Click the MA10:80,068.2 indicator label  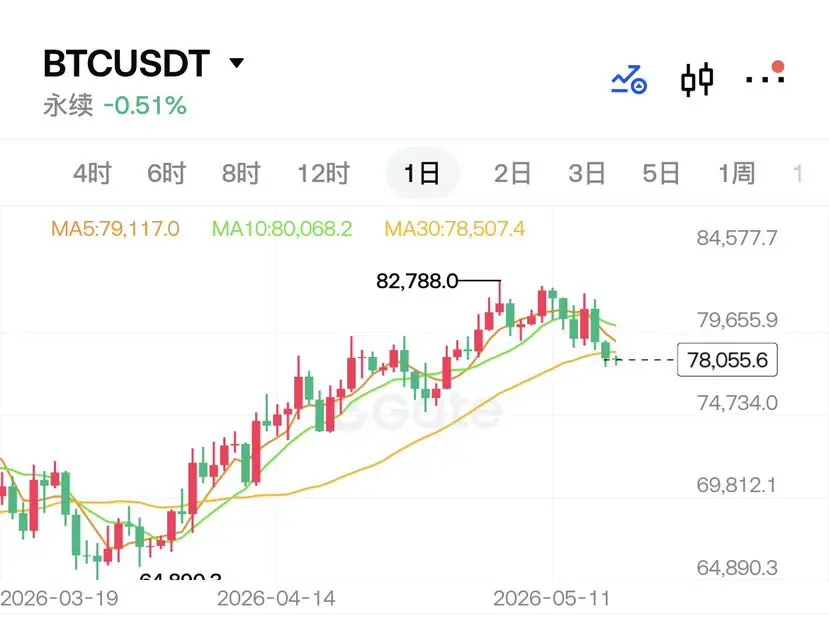click(282, 229)
